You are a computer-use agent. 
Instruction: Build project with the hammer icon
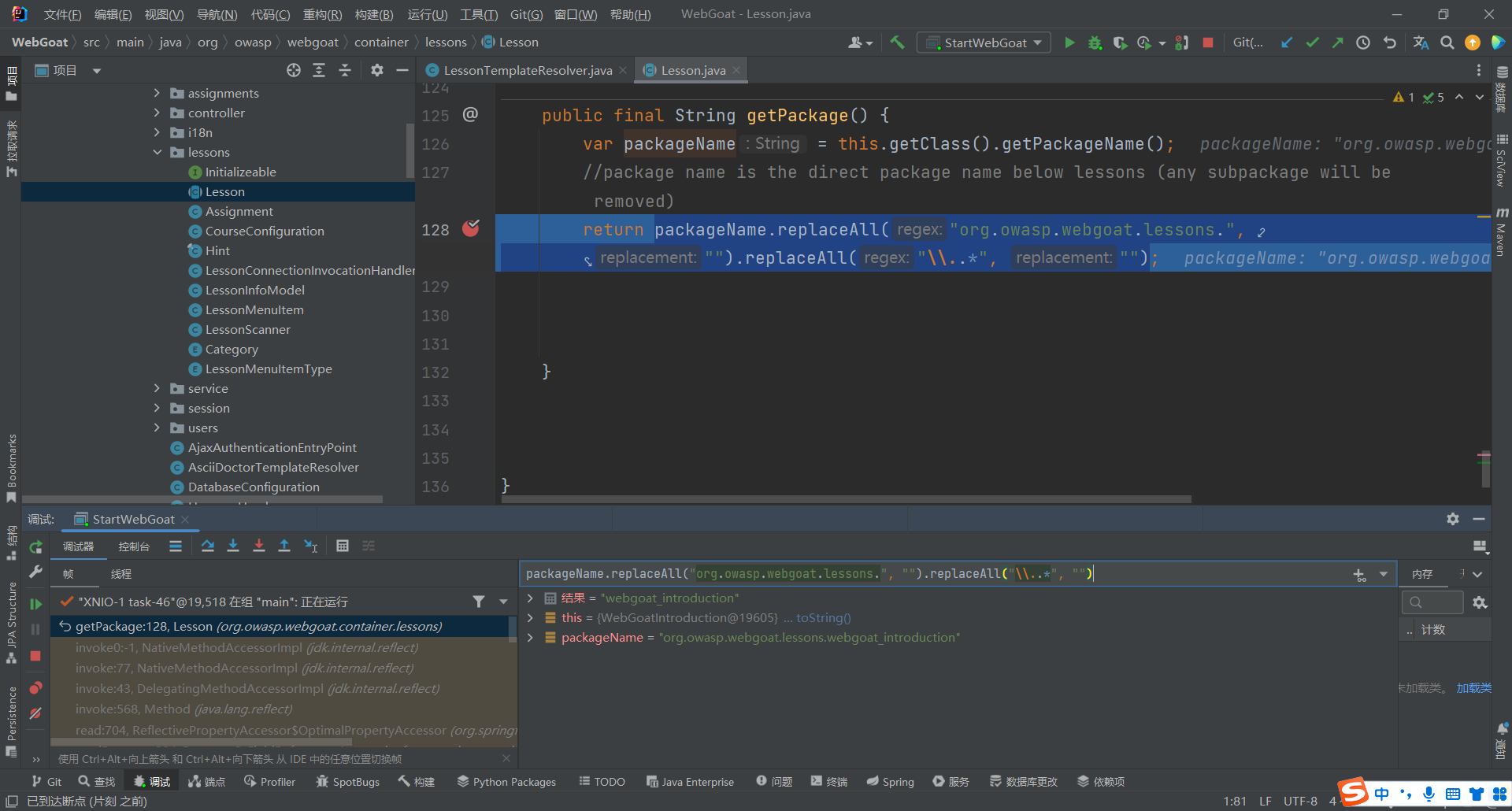point(897,43)
